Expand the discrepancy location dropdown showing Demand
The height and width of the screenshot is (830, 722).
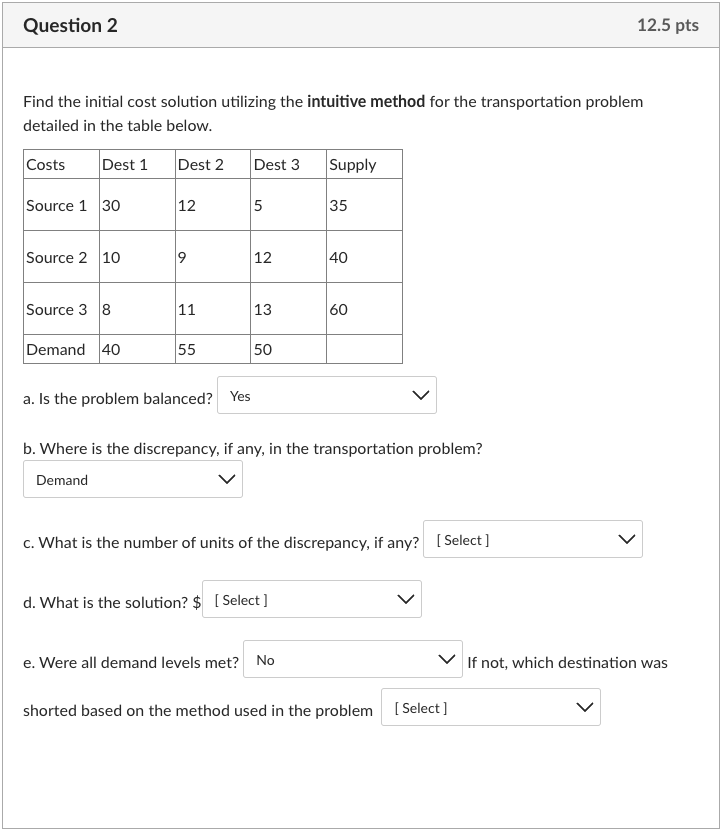(133, 479)
